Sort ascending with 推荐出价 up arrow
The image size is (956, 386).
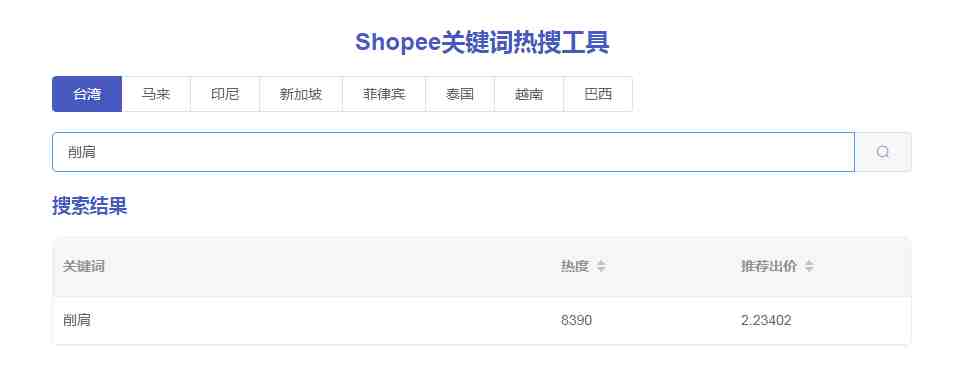[809, 263]
